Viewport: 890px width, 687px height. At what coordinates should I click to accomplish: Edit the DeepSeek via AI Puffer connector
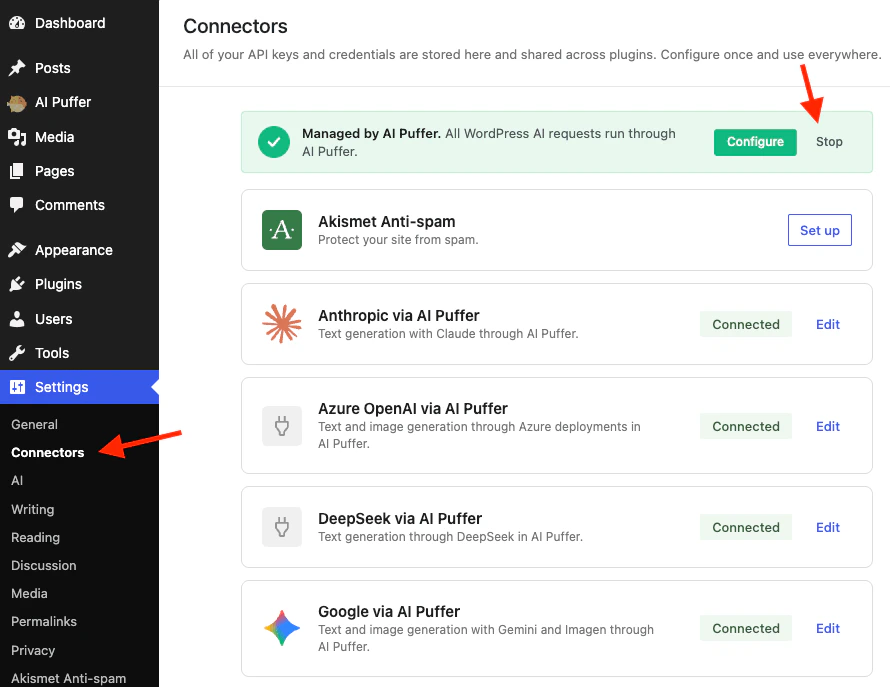tap(828, 527)
